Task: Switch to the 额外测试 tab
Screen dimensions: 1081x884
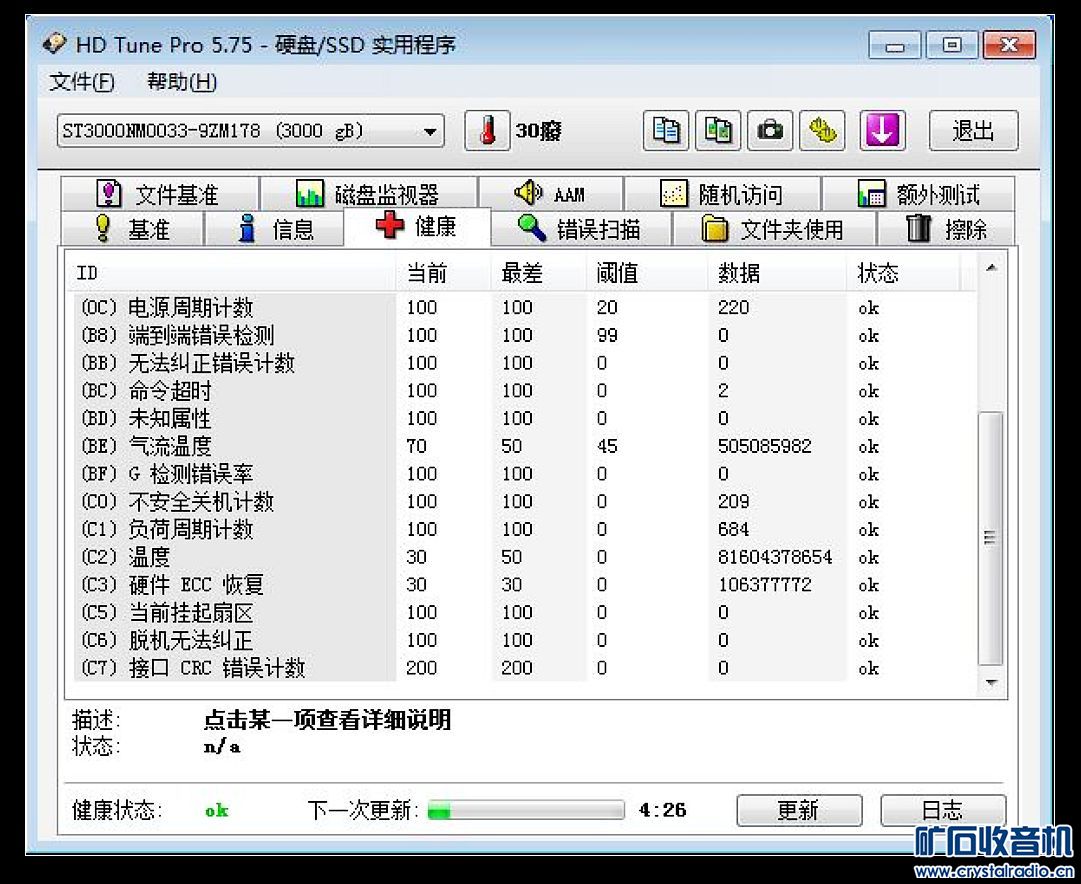Action: click(918, 194)
